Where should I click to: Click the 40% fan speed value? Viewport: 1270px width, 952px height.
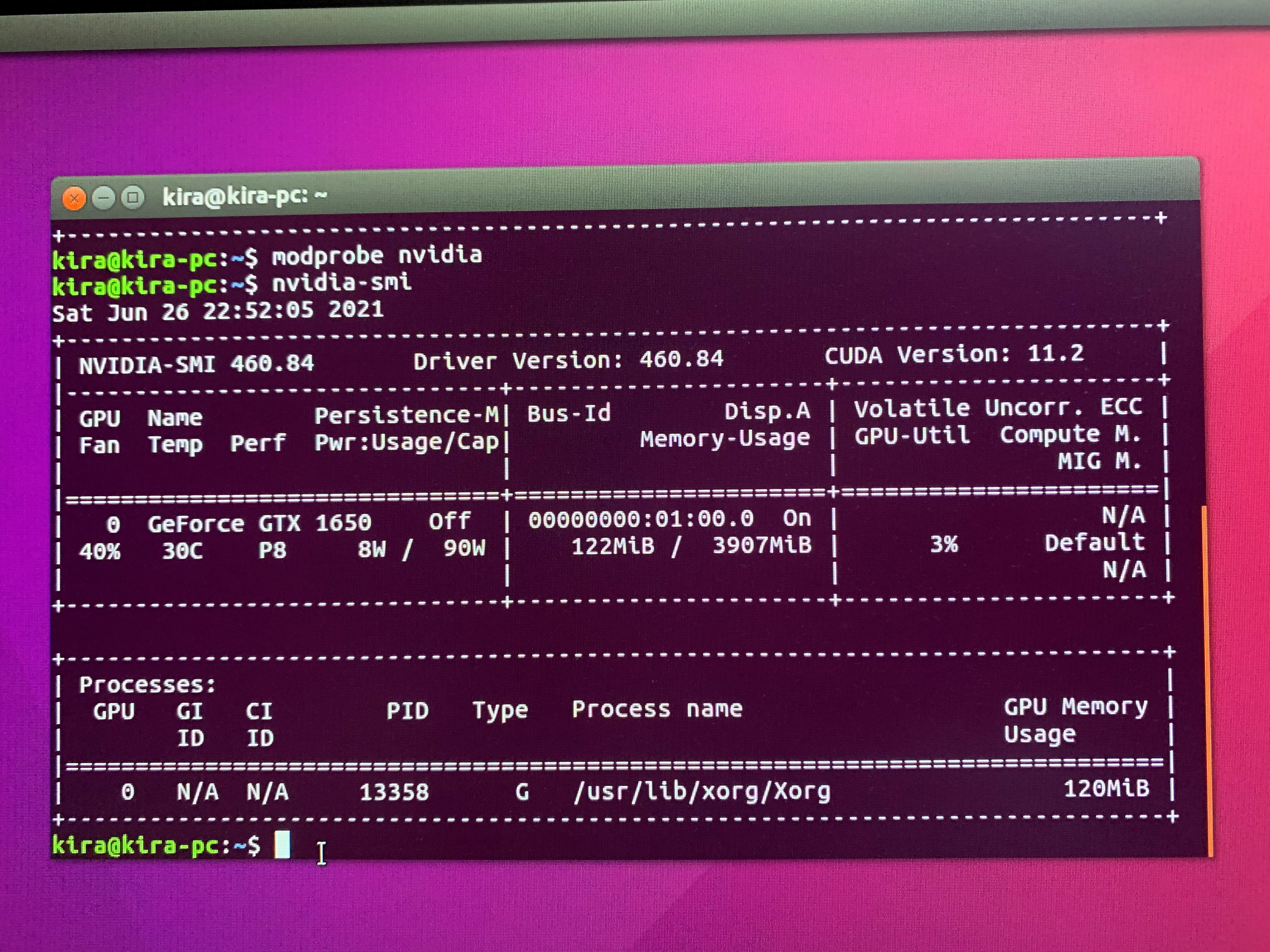click(x=99, y=552)
